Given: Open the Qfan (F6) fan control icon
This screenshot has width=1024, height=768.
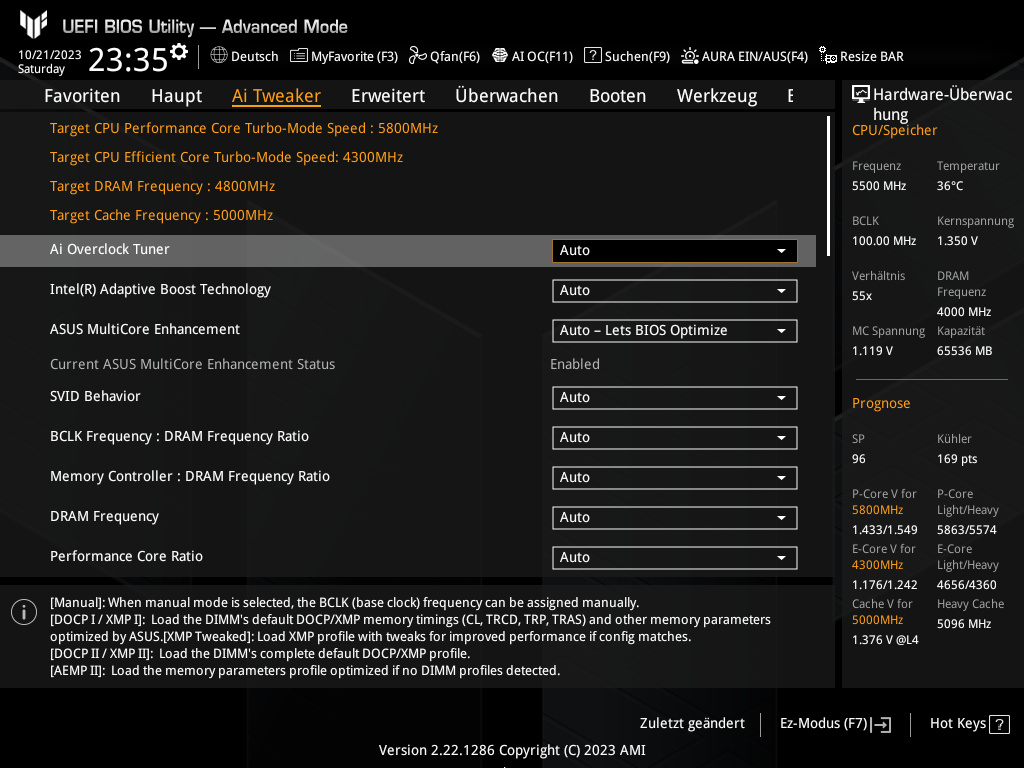Looking at the screenshot, I should (x=417, y=56).
